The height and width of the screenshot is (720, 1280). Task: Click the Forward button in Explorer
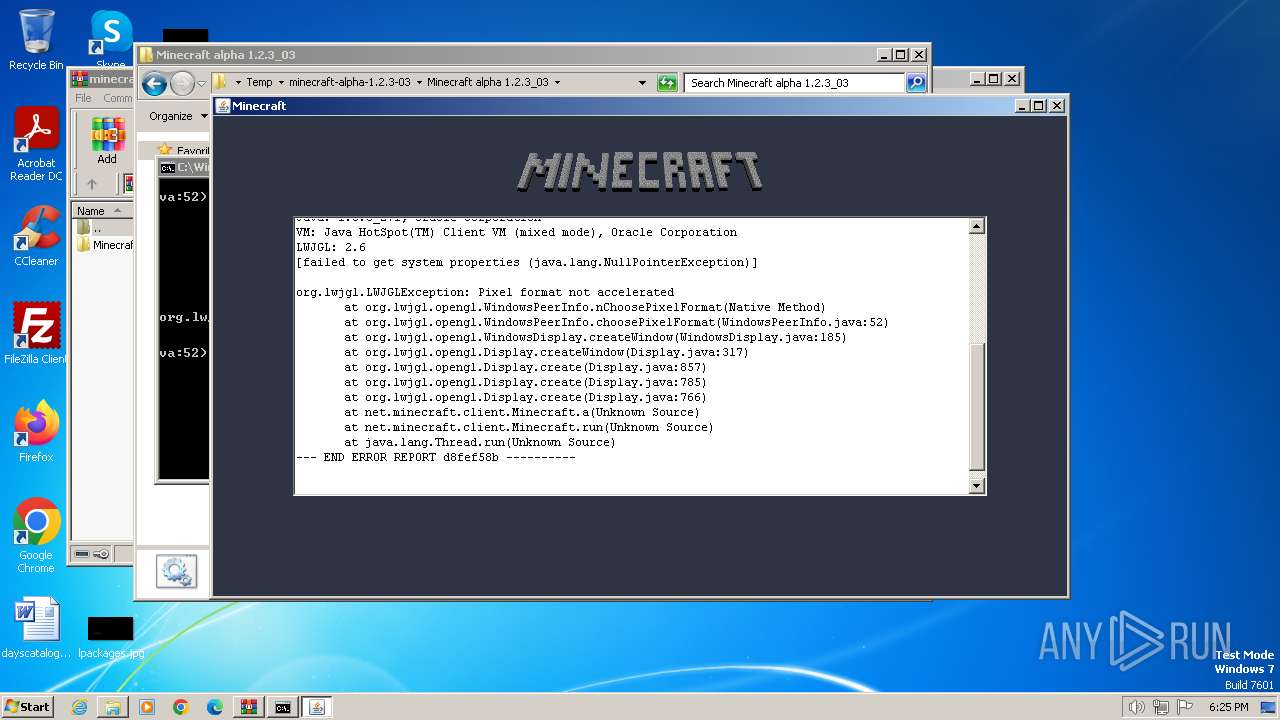click(x=181, y=83)
